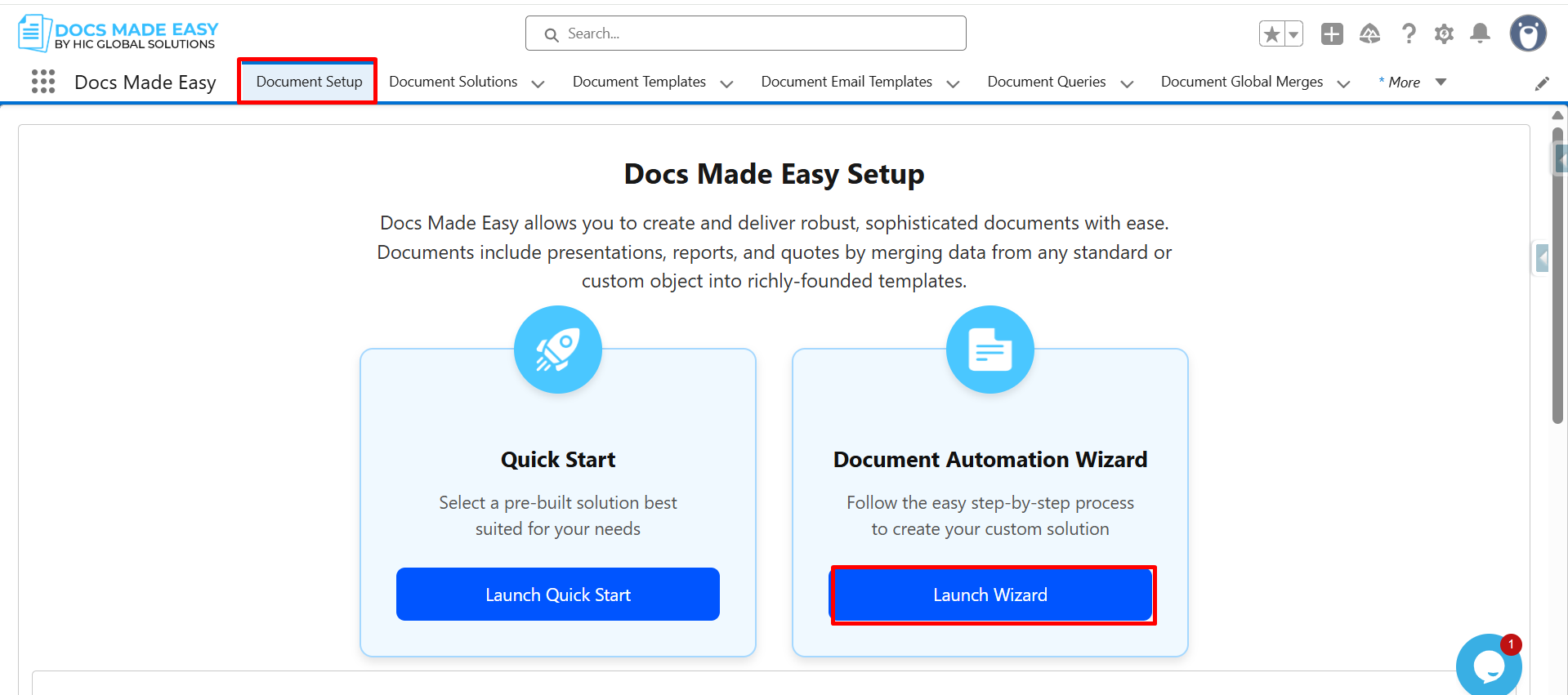Screen dimensions: 1568x695
Task: Open the Document Queries tab
Action: [1047, 82]
